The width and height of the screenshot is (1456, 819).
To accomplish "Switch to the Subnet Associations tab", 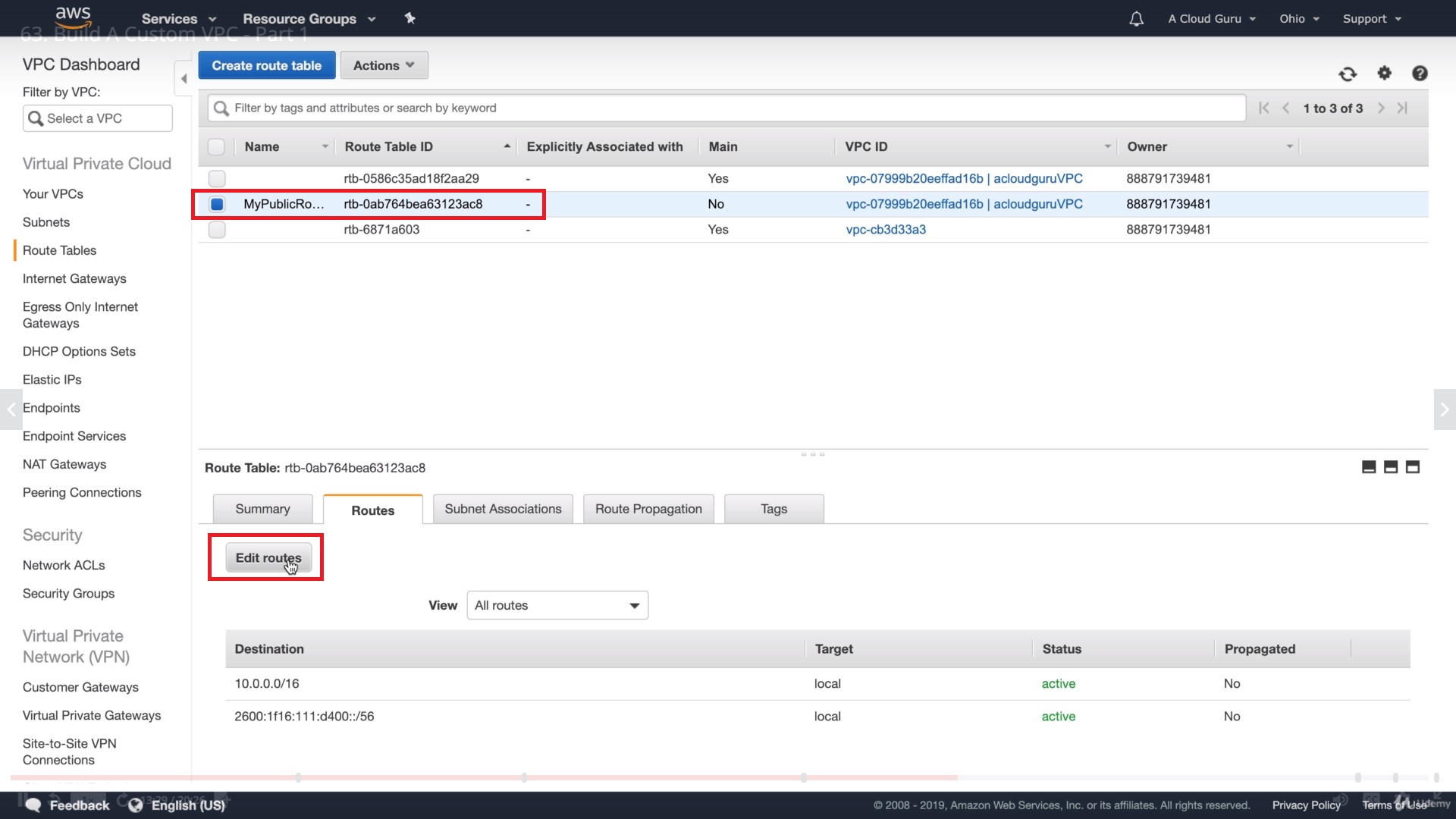I will pos(503,509).
